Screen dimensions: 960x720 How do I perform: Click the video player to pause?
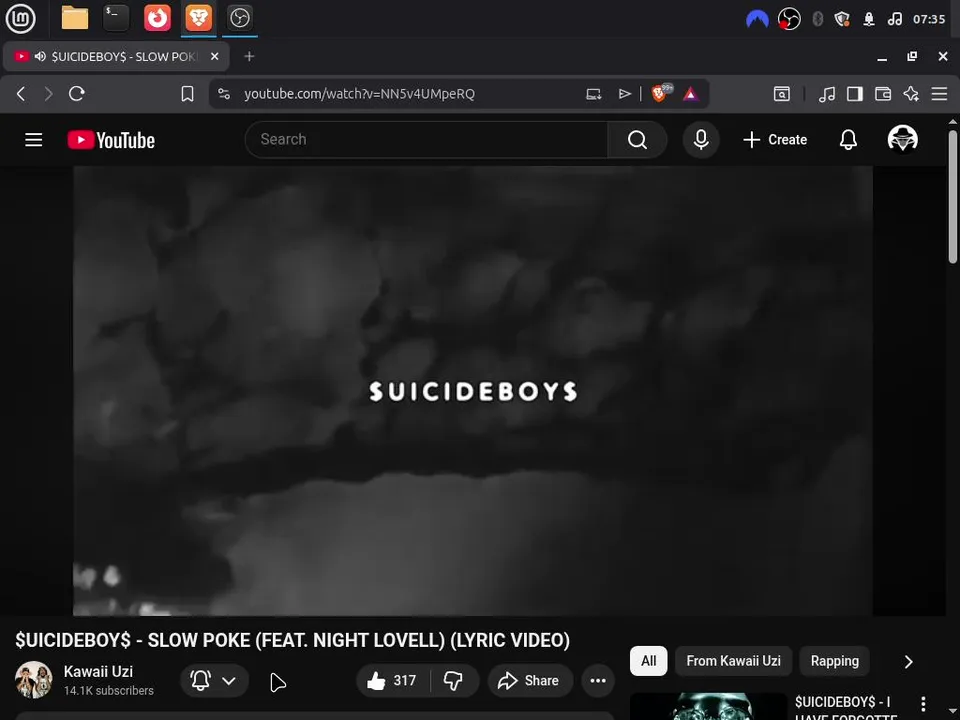click(x=473, y=391)
